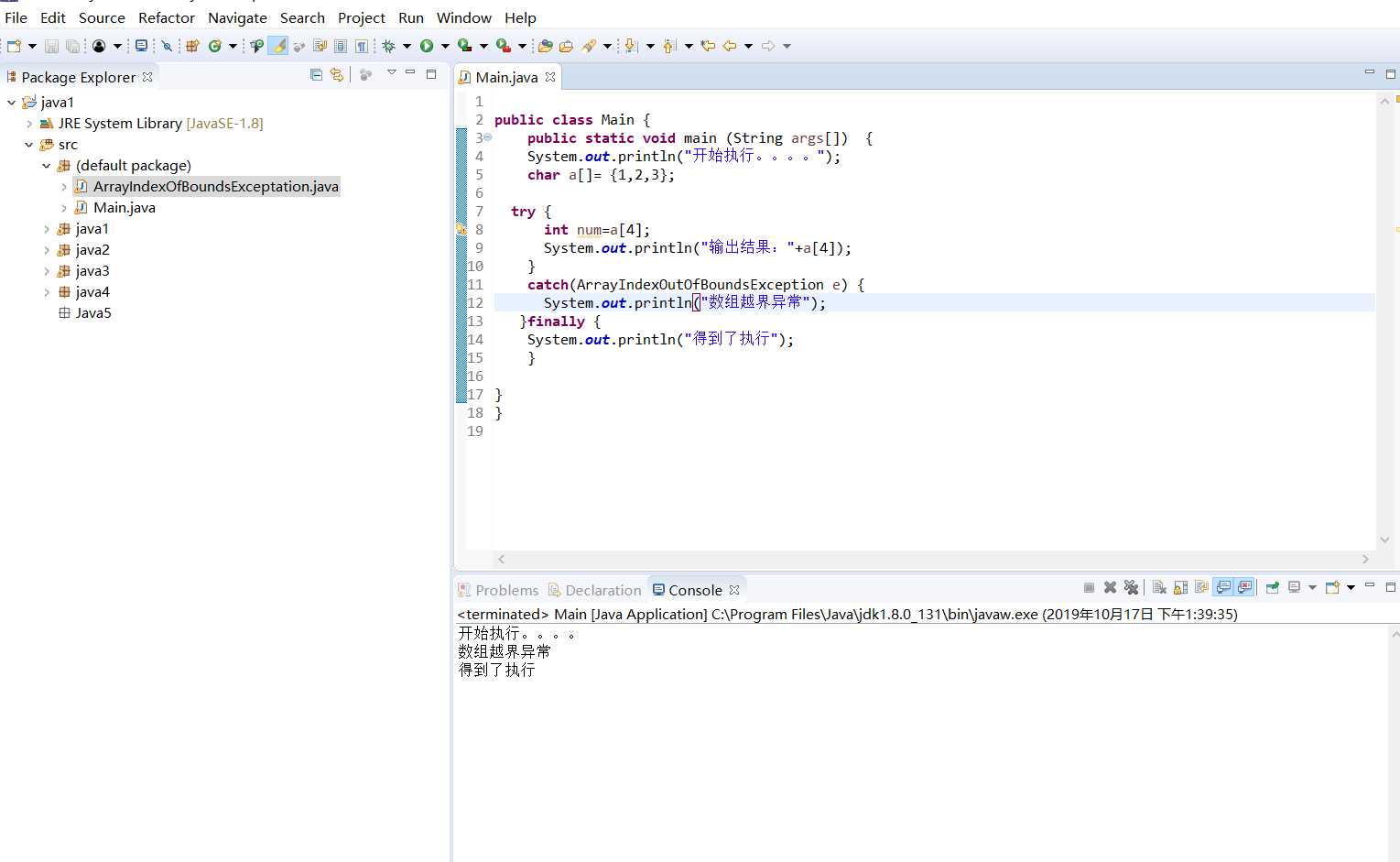
Task: Switch to the Problems tab
Action: 506,590
